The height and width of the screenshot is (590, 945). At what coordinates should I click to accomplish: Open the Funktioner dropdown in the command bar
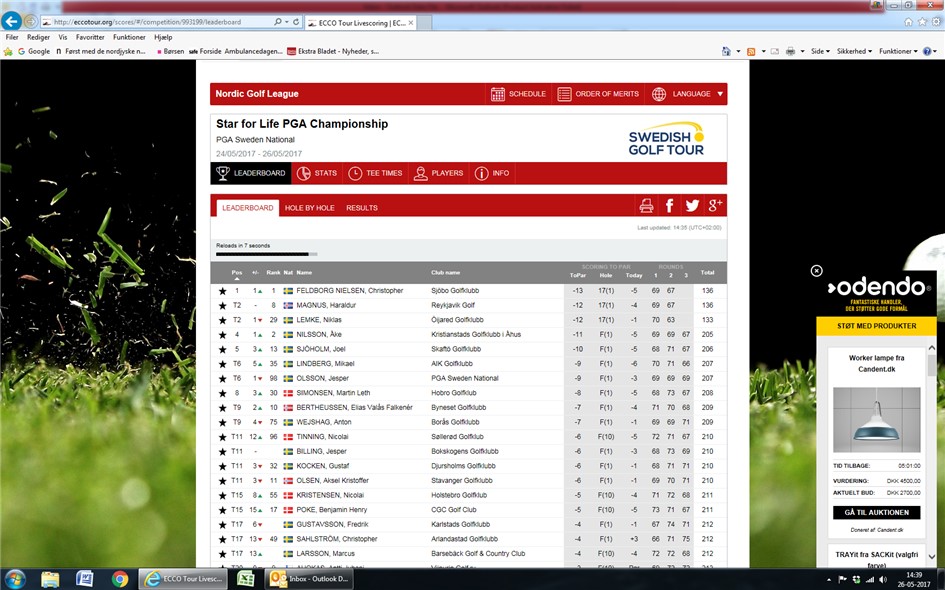(898, 52)
